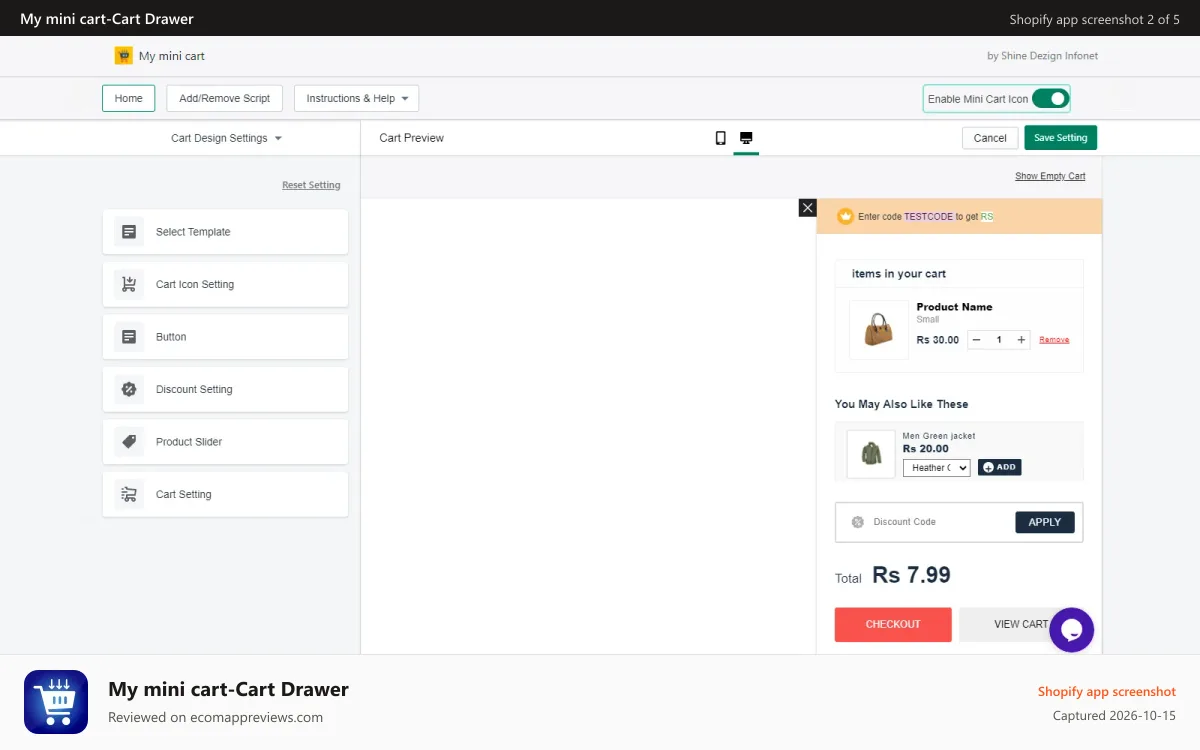Open the Select Template settings row
Viewport: 1200px width, 750px height.
tap(225, 232)
